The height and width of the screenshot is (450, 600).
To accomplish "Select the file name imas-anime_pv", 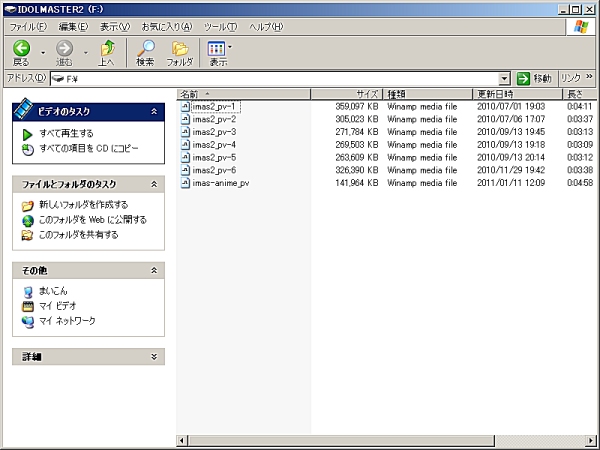I will point(221,183).
